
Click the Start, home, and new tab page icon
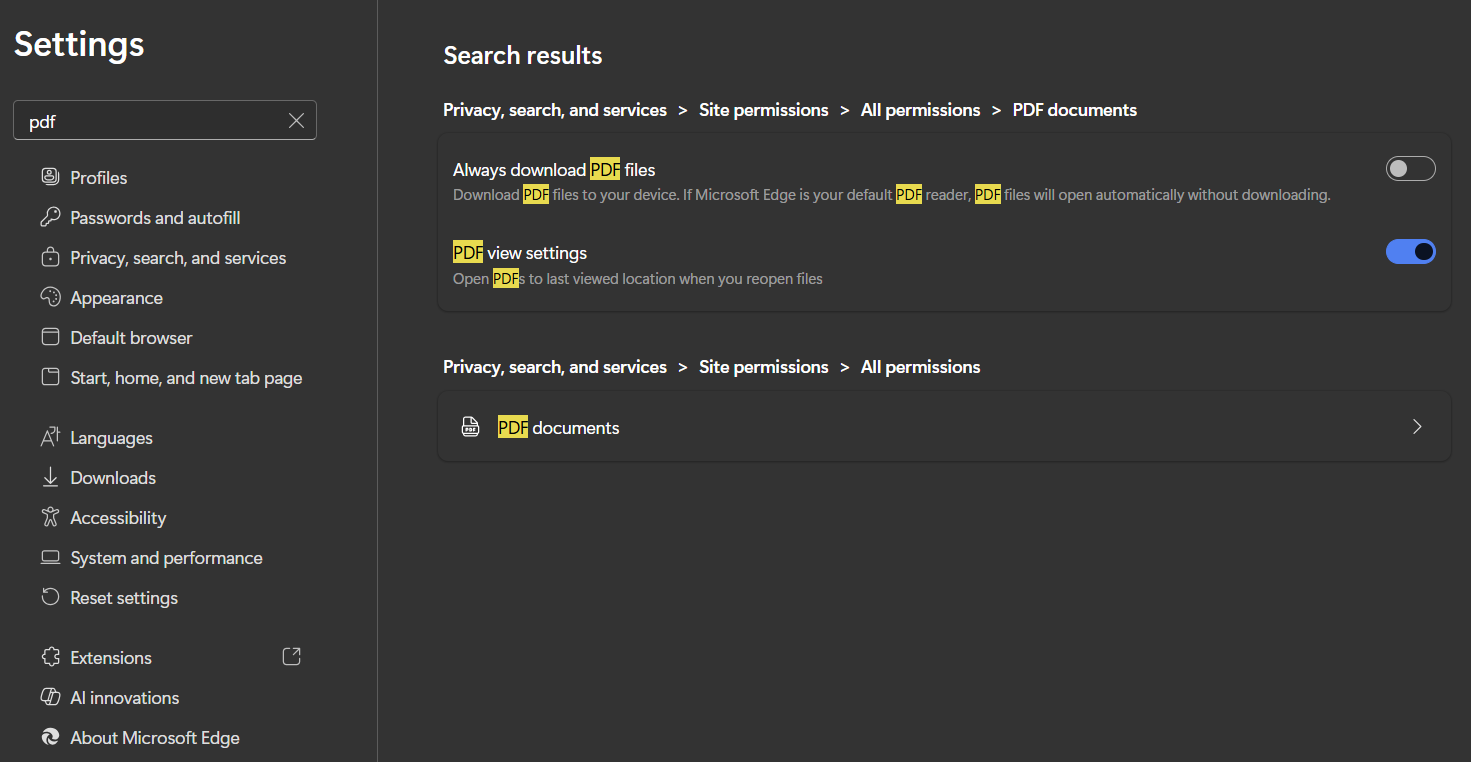pos(50,377)
